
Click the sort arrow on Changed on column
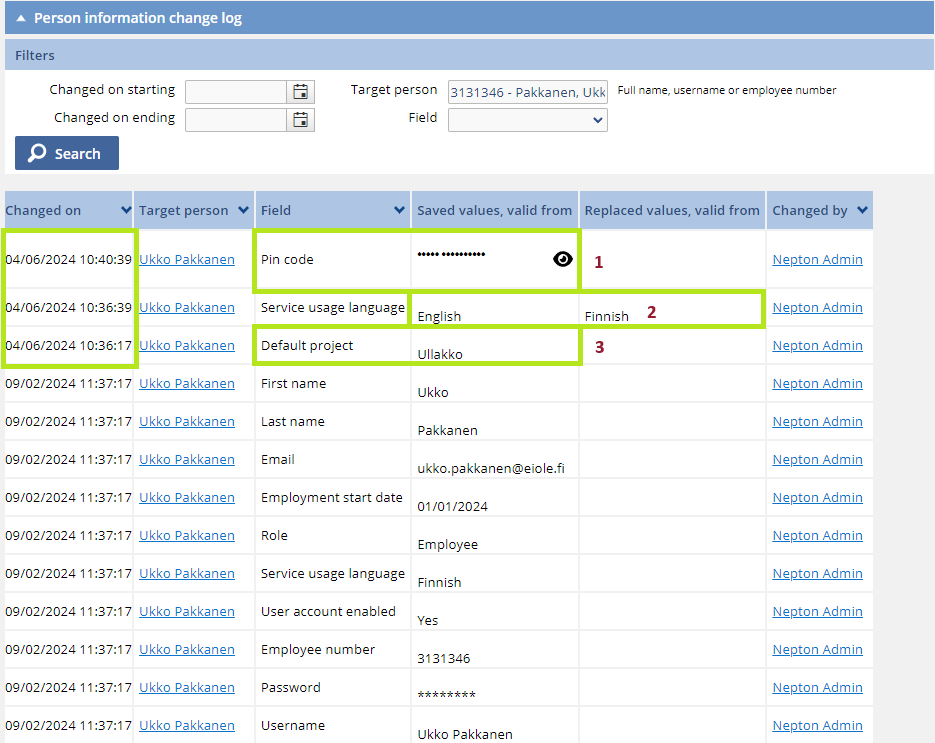tap(124, 210)
